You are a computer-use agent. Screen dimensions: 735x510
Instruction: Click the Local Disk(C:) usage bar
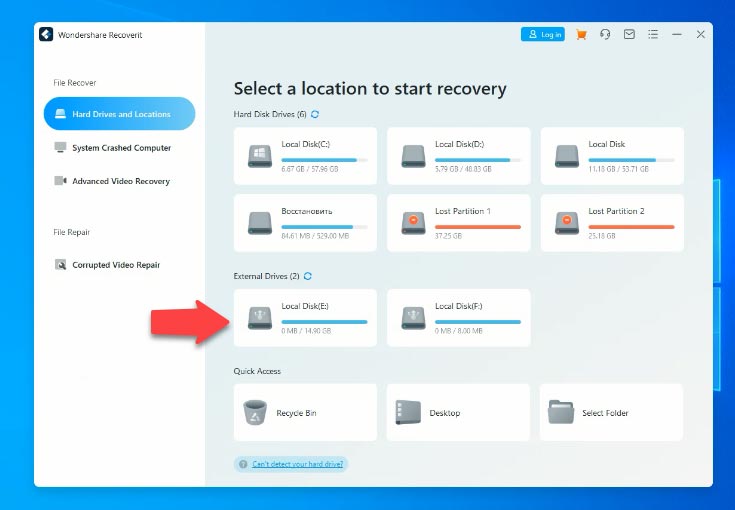point(324,160)
